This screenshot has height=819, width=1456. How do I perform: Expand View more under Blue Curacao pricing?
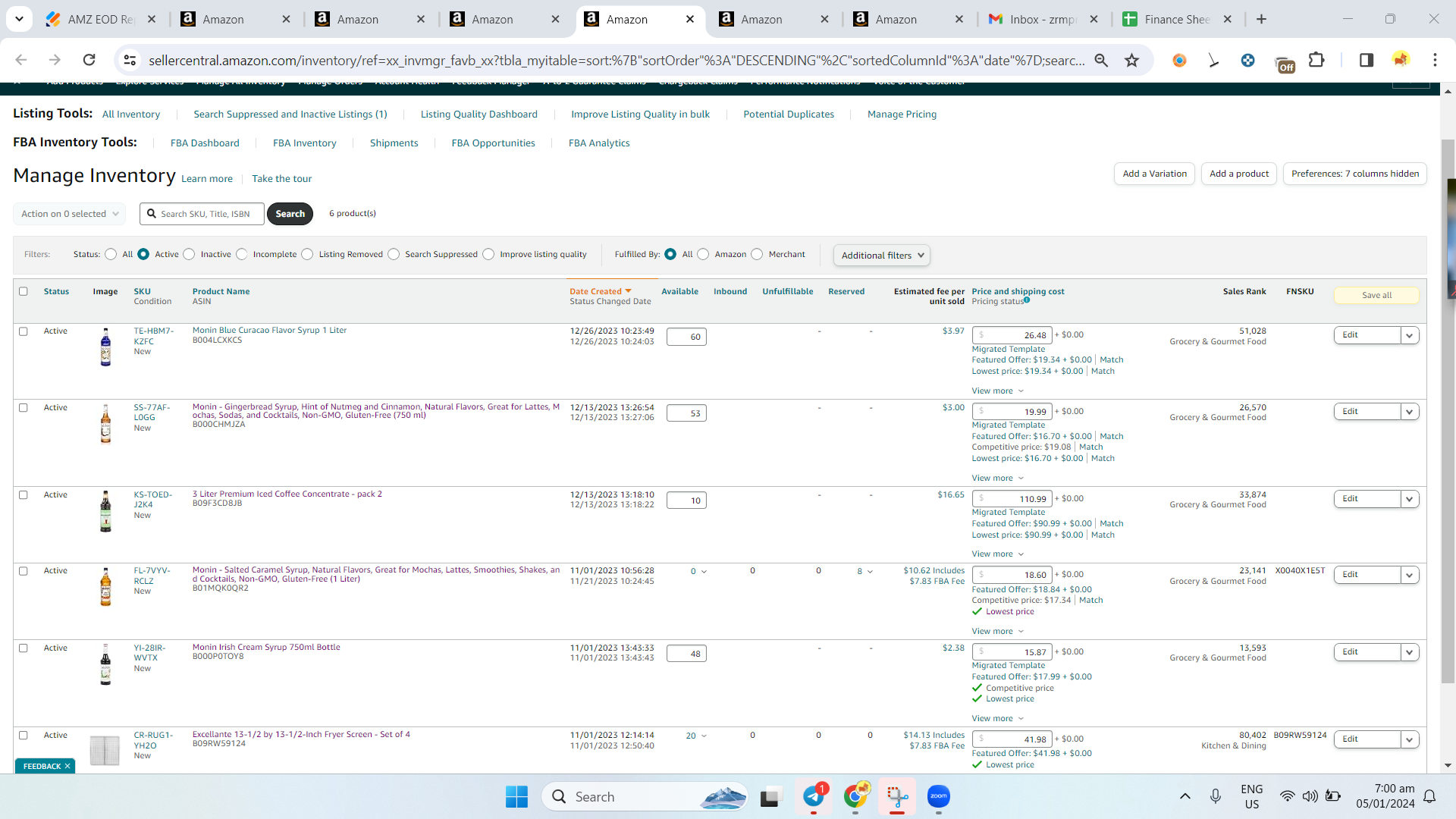[x=998, y=391]
